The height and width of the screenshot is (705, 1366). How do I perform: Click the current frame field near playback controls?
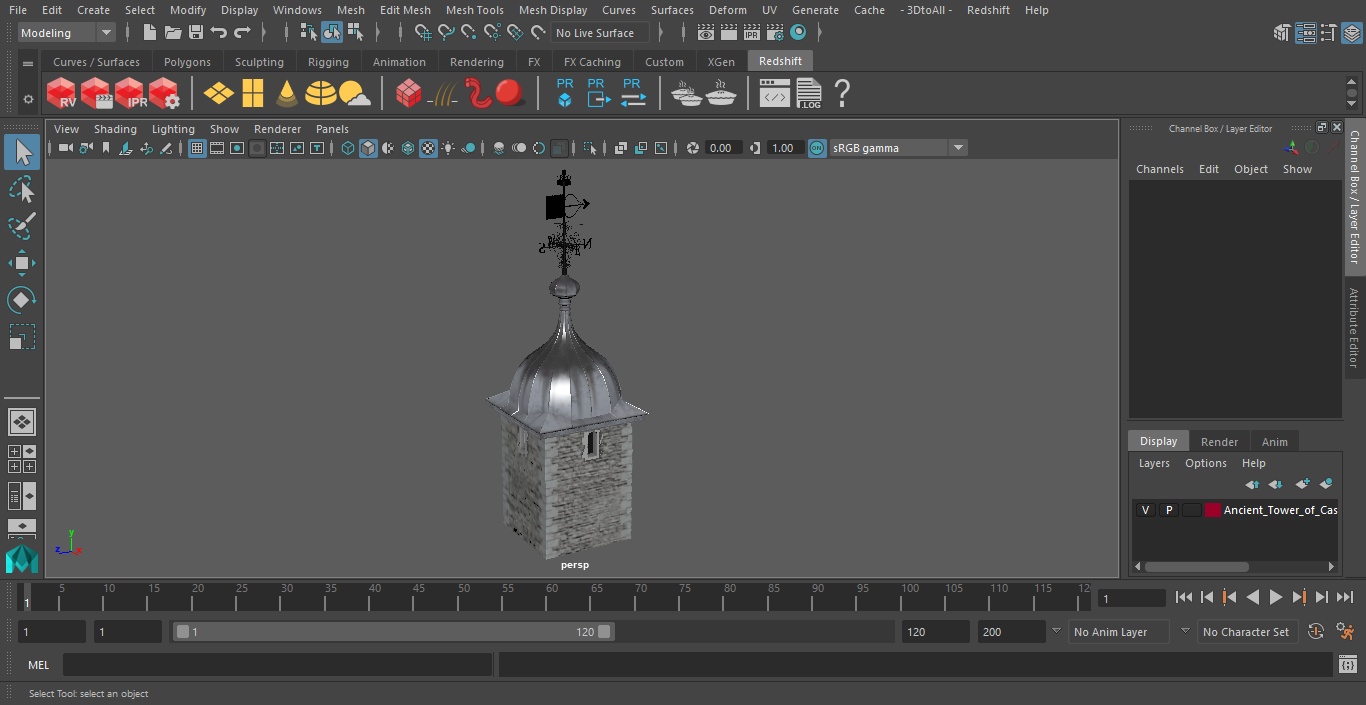1131,598
